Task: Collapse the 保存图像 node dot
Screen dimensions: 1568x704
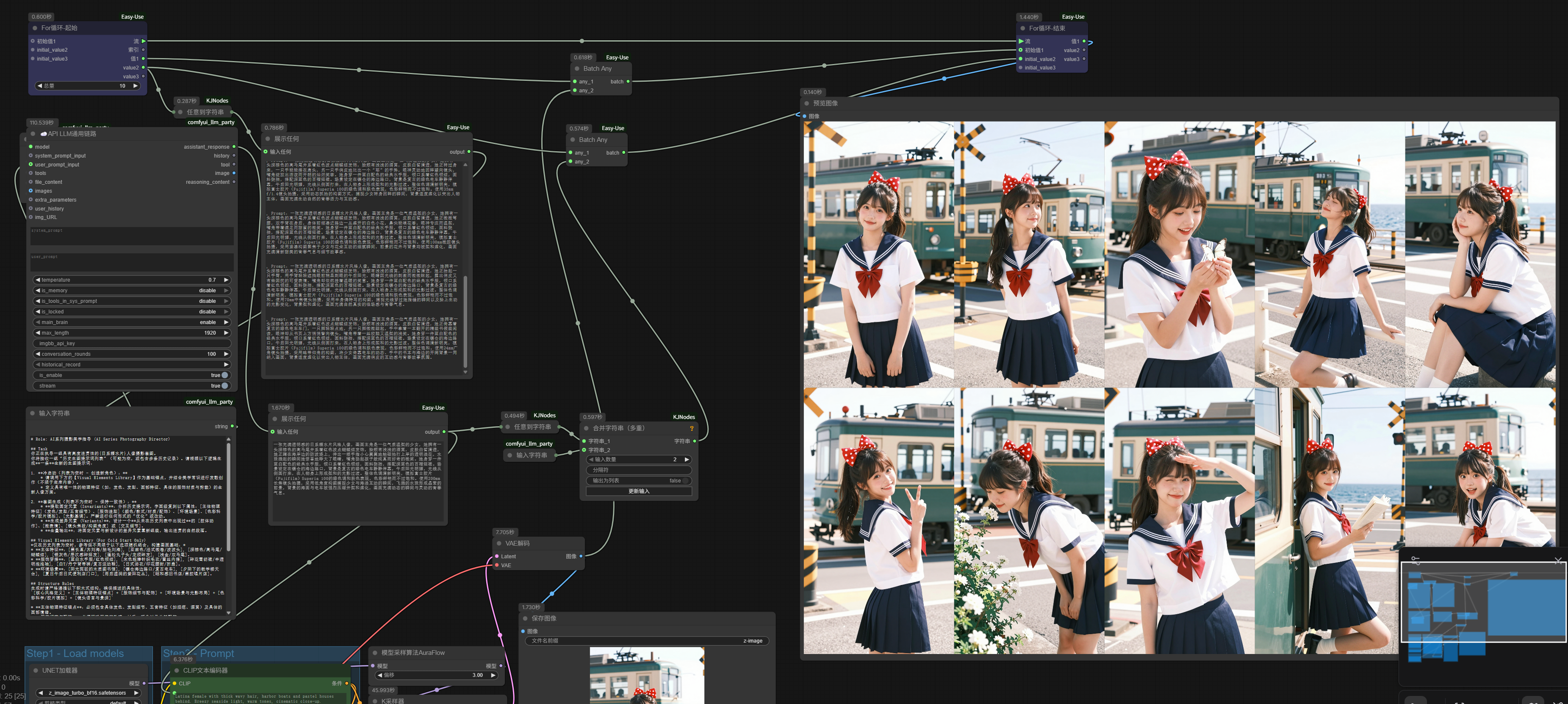Action: 525,618
